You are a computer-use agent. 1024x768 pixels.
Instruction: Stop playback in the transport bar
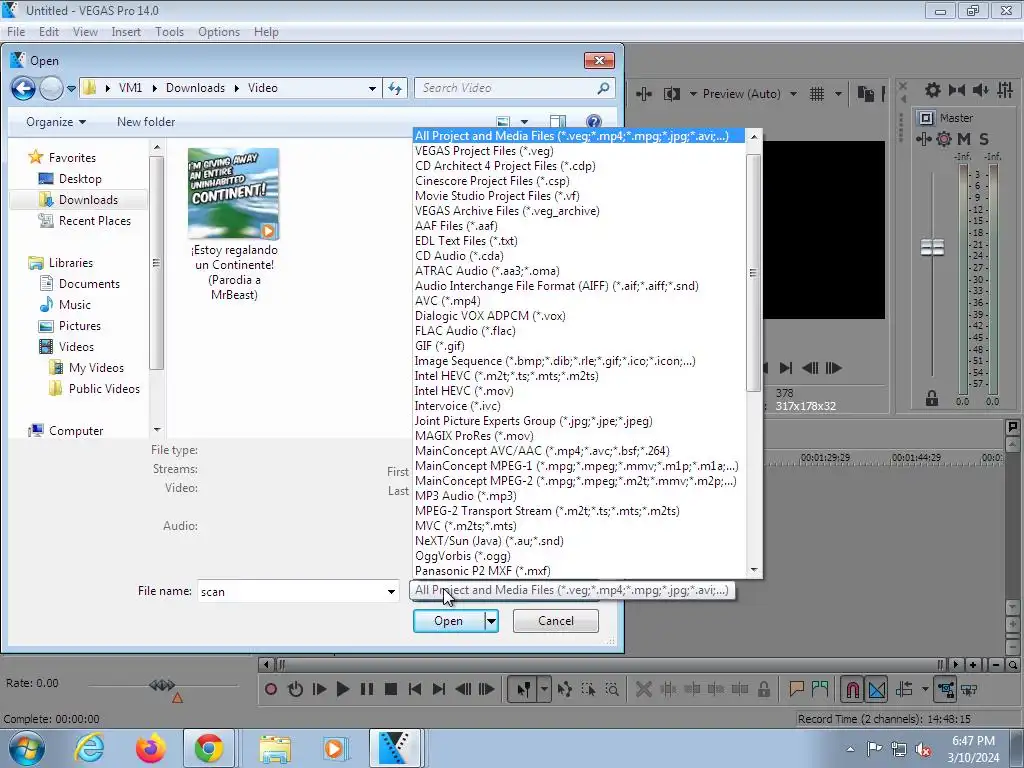(x=391, y=689)
